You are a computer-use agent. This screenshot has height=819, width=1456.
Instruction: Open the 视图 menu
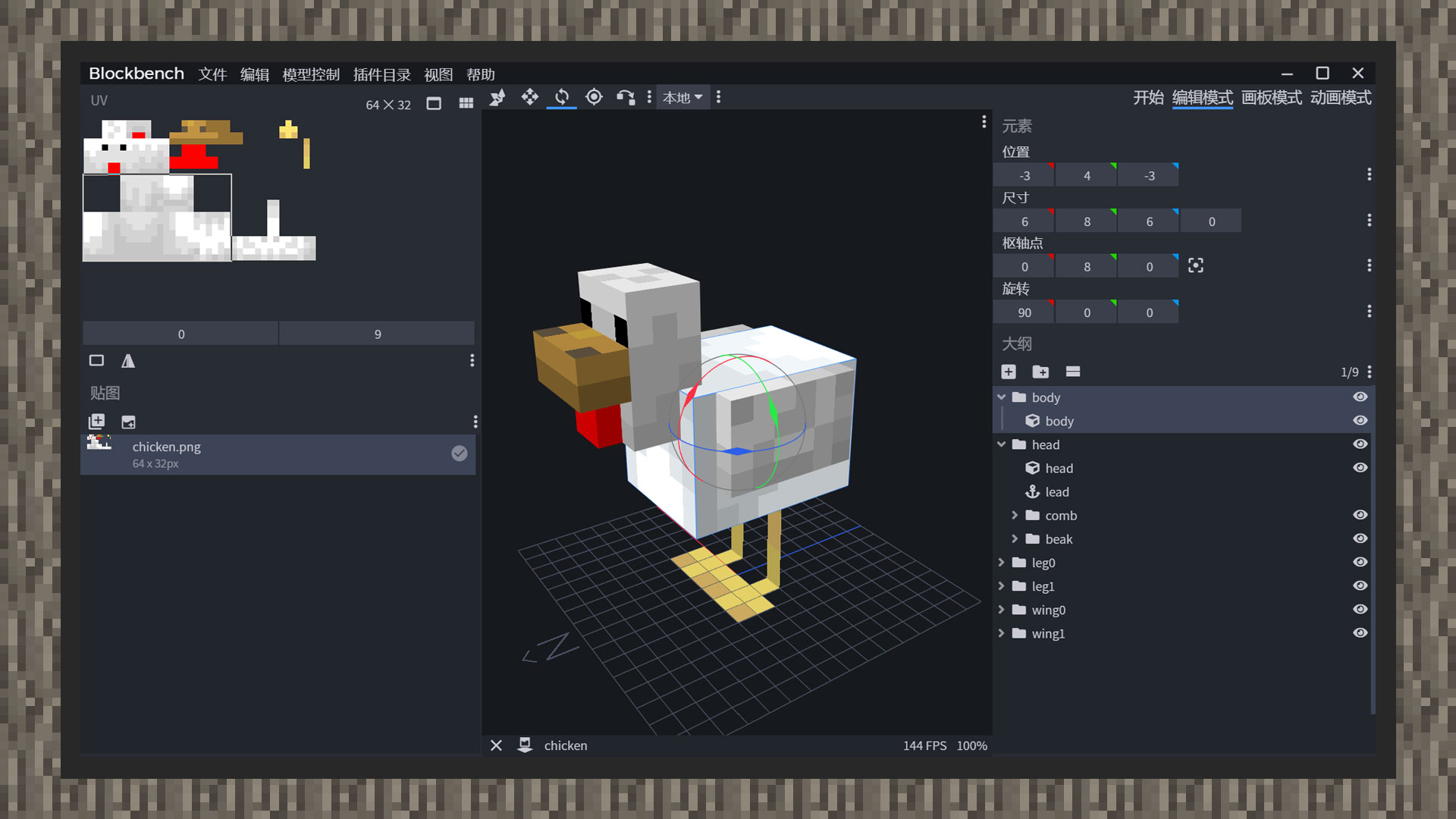pos(438,74)
